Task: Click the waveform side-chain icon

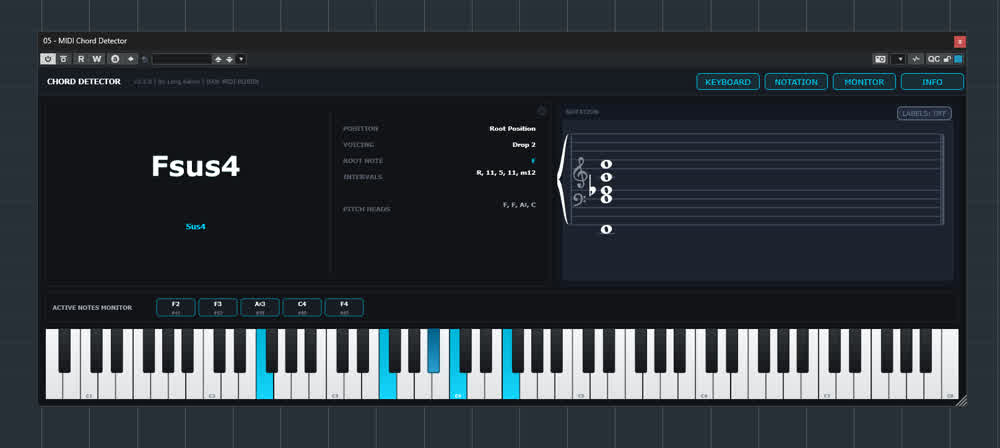Action: click(916, 59)
